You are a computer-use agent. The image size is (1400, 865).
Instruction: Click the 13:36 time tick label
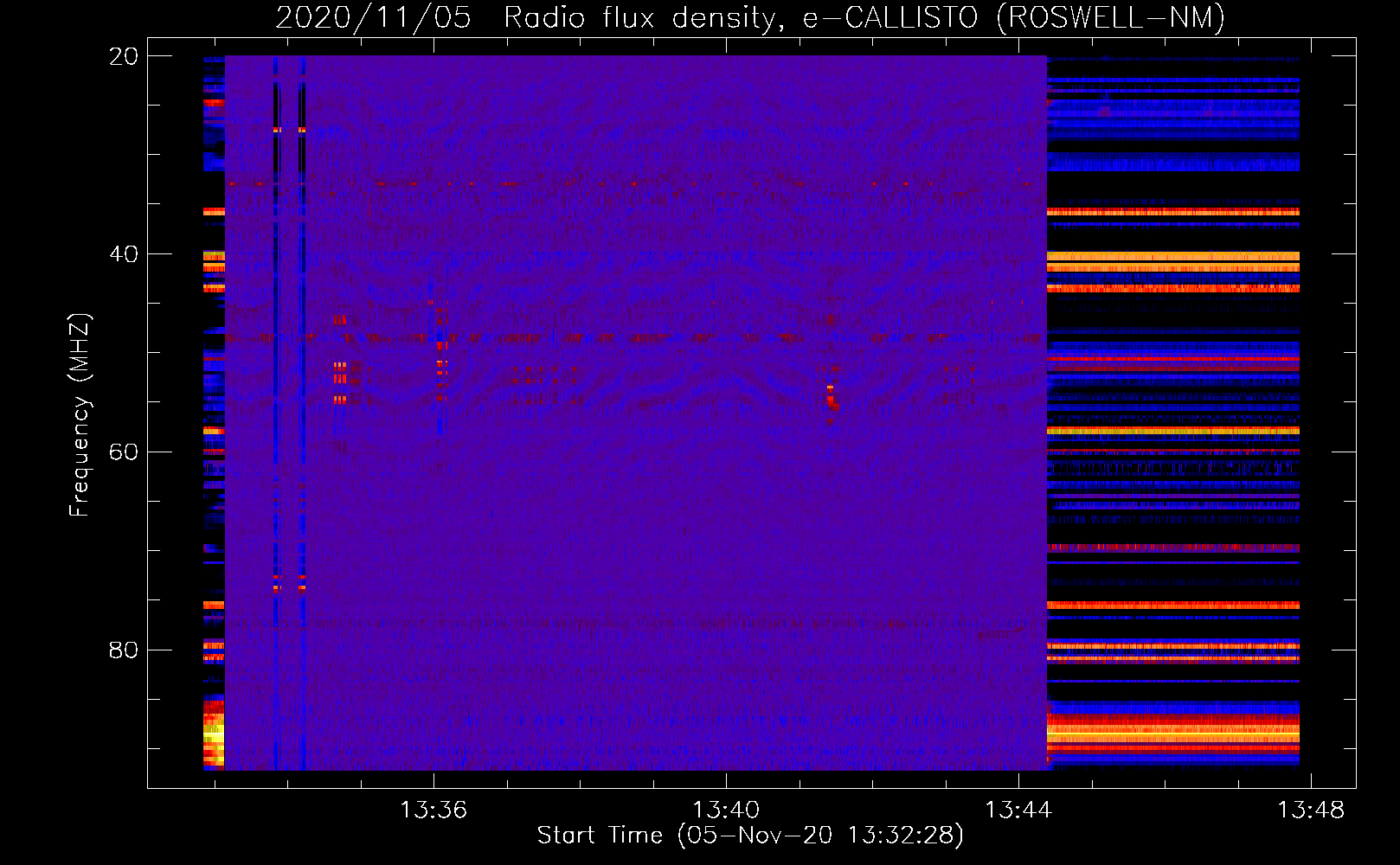click(433, 810)
